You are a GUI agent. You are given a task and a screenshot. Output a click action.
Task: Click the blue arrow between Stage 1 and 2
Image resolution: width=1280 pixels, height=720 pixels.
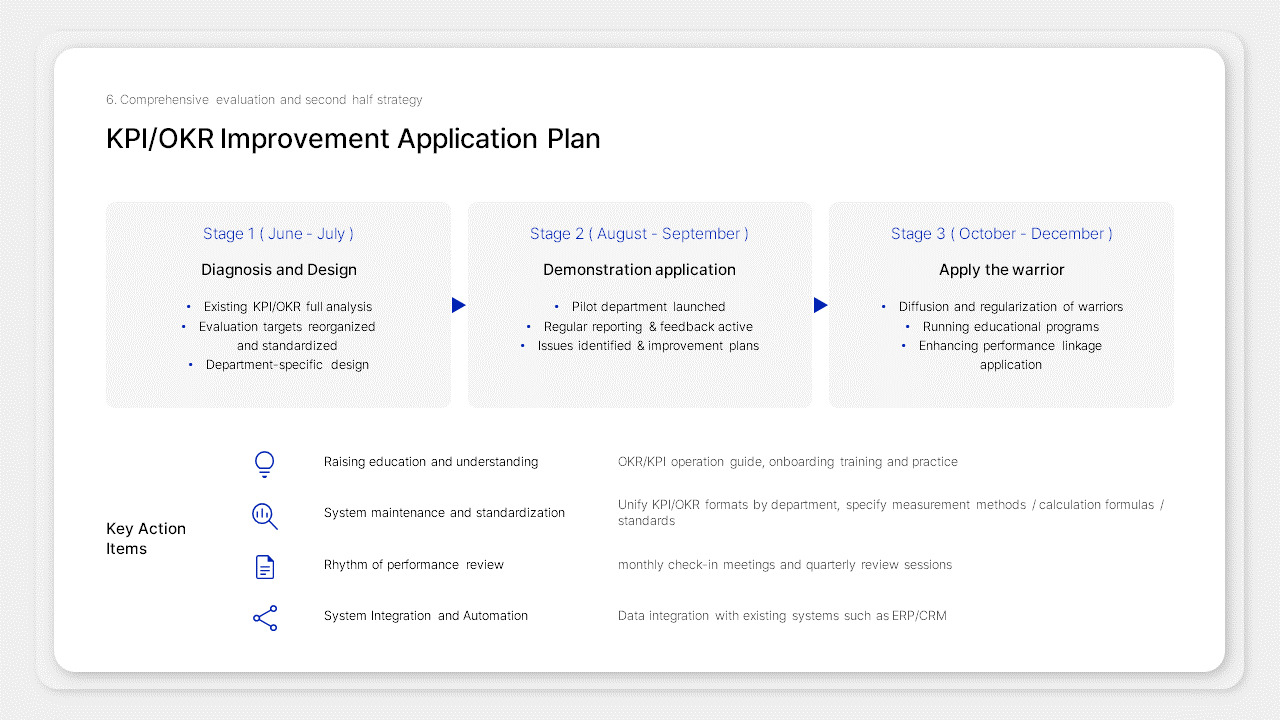[x=459, y=305]
